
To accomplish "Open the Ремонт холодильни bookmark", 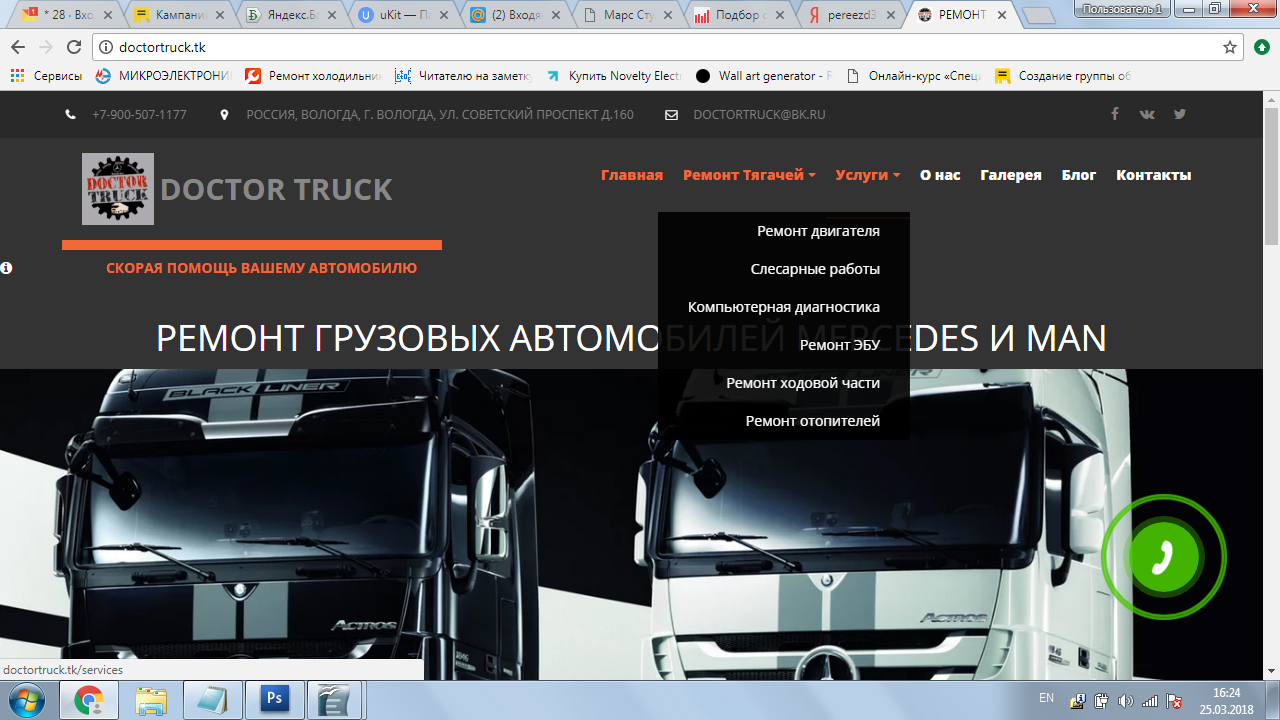I will click(x=314, y=76).
